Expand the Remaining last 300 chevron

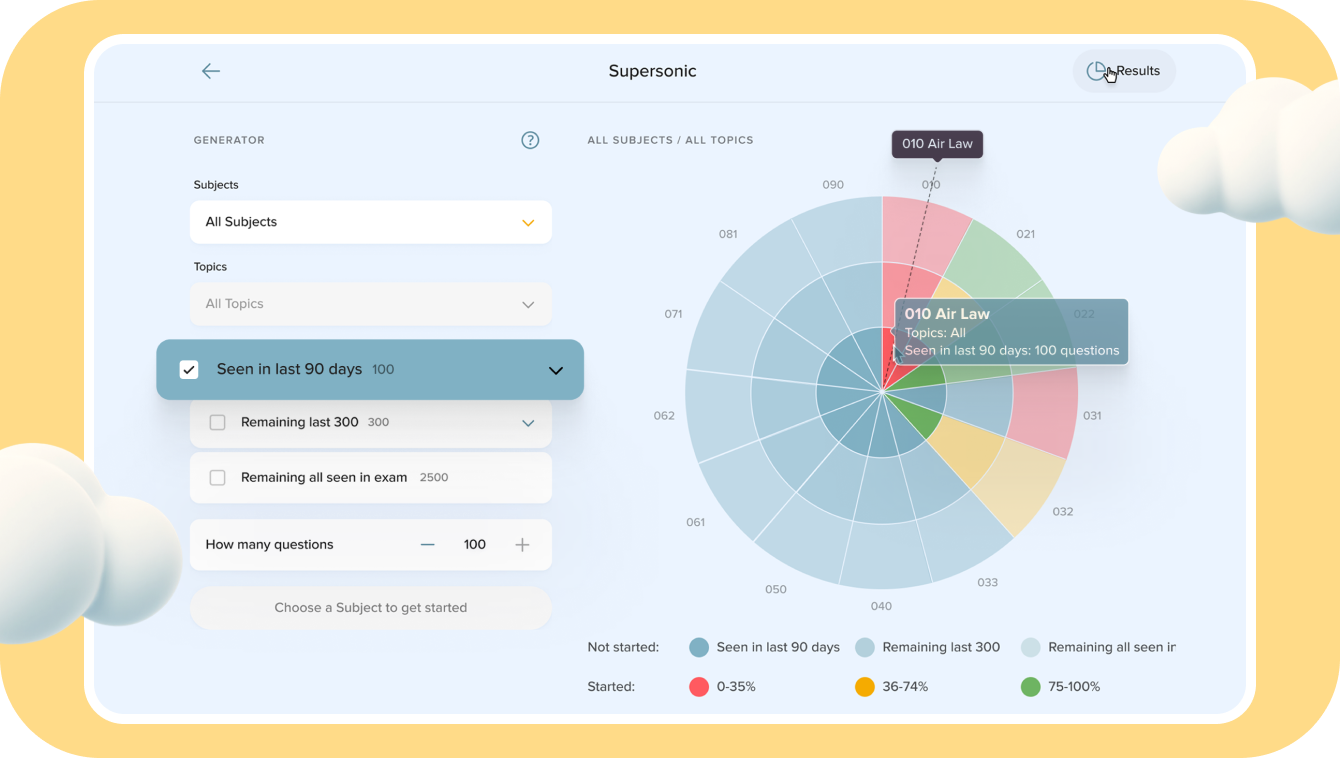point(528,423)
